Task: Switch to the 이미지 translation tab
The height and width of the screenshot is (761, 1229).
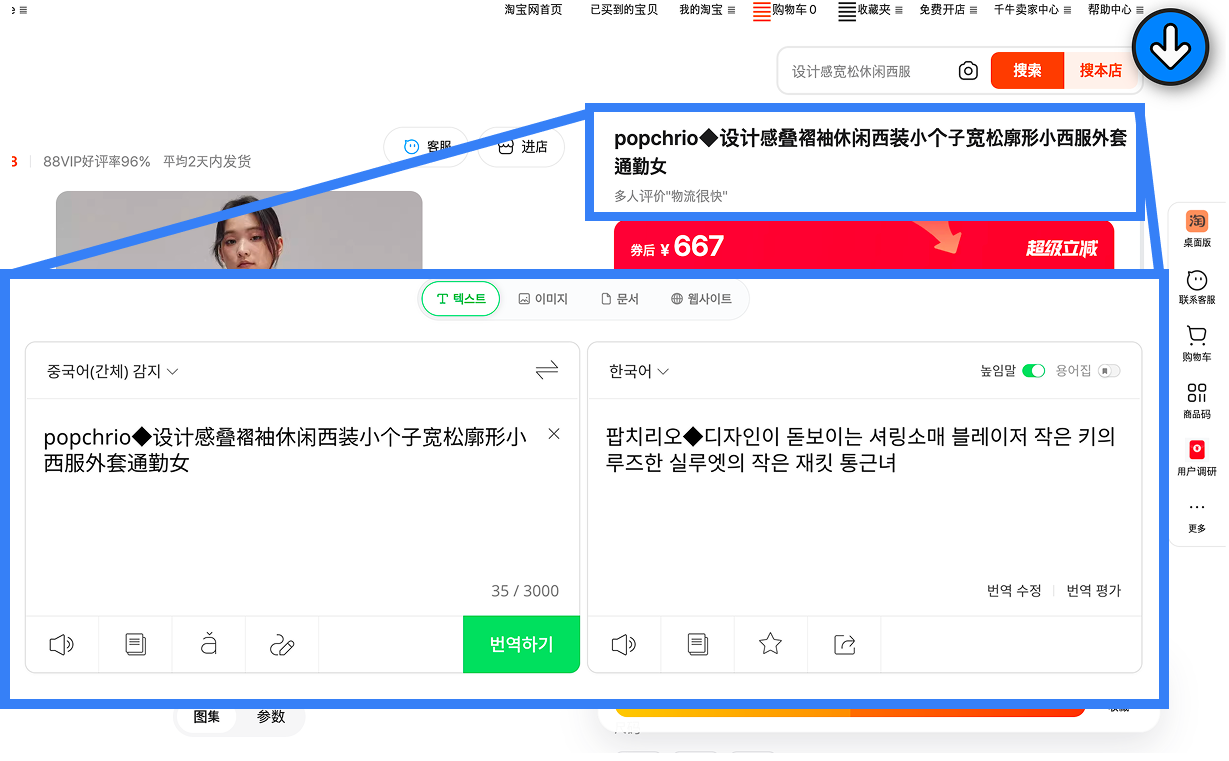Action: [543, 298]
